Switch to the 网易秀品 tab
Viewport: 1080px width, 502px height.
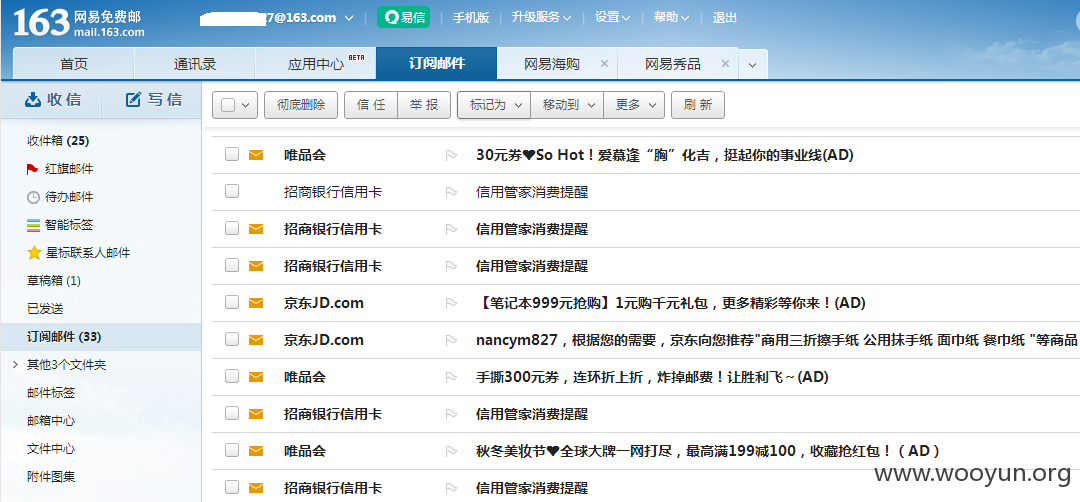[673, 64]
